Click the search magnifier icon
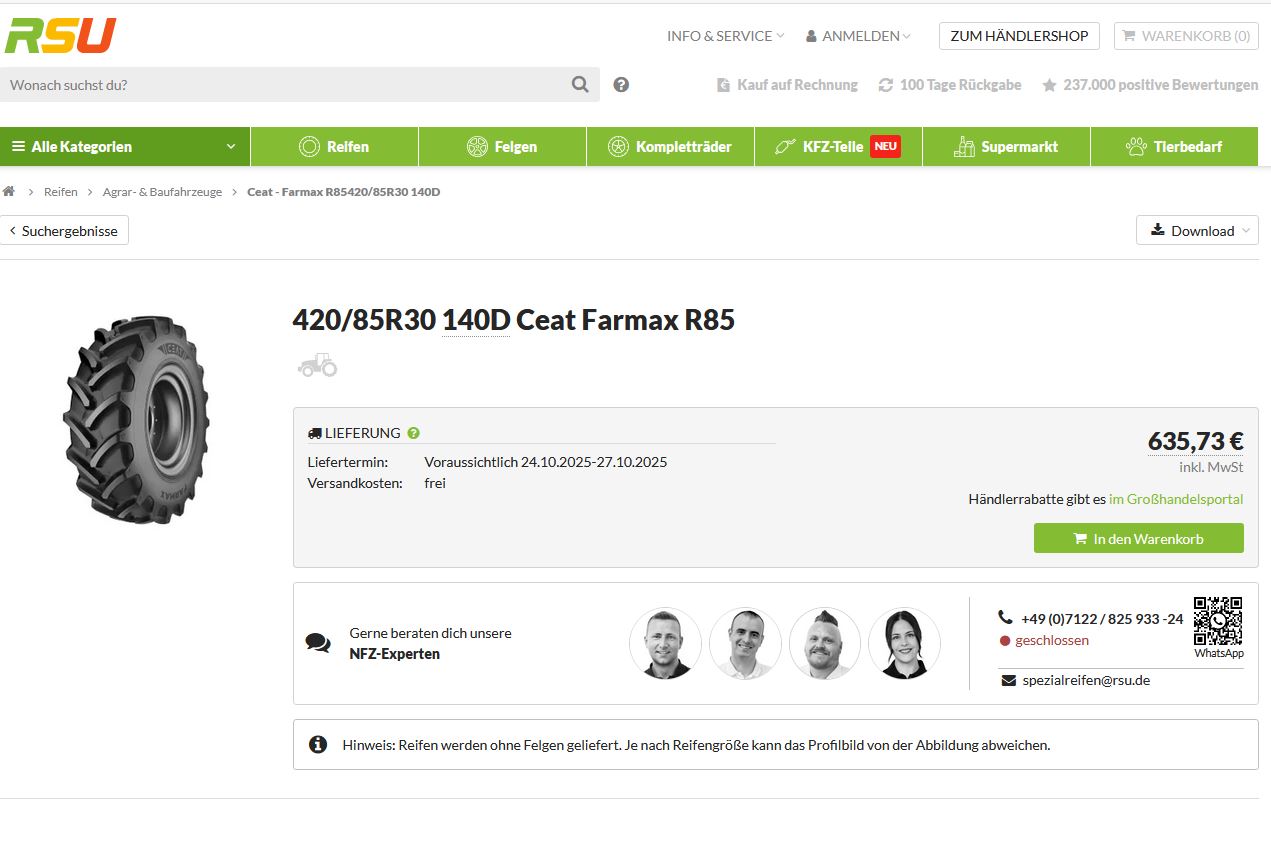Image resolution: width=1271 pixels, height=849 pixels. [x=580, y=85]
